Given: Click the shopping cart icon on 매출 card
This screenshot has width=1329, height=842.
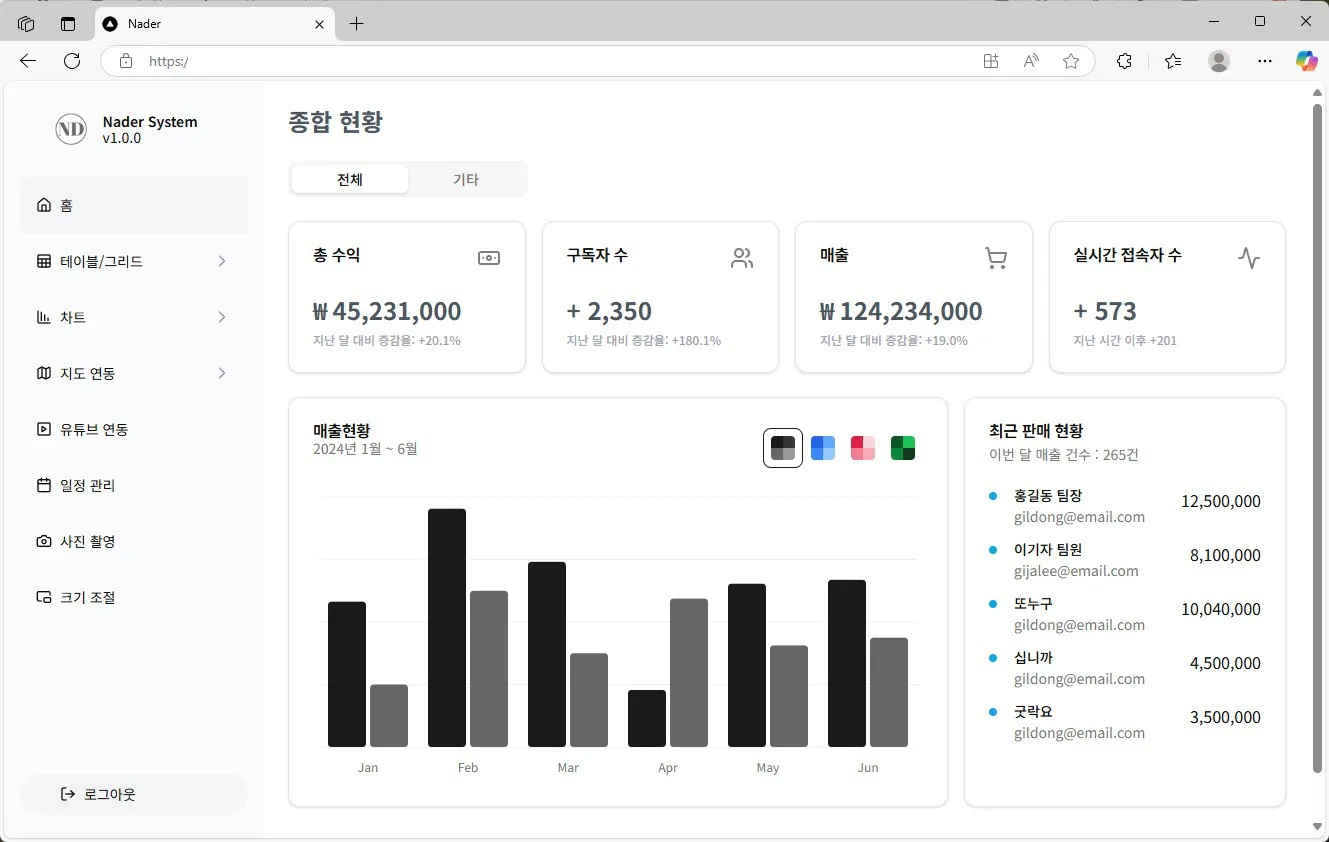Looking at the screenshot, I should (x=996, y=258).
